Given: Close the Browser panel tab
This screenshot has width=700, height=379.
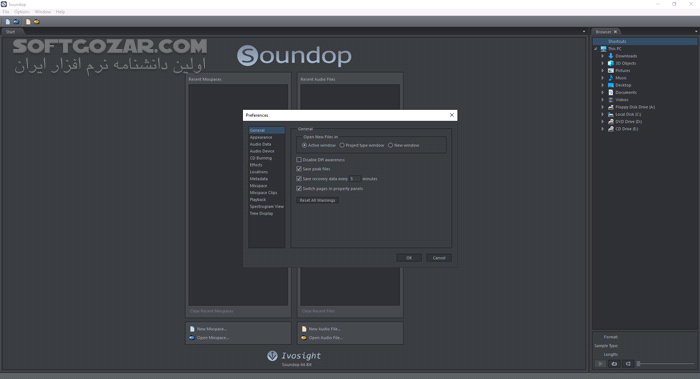Looking at the screenshot, I should click(615, 32).
